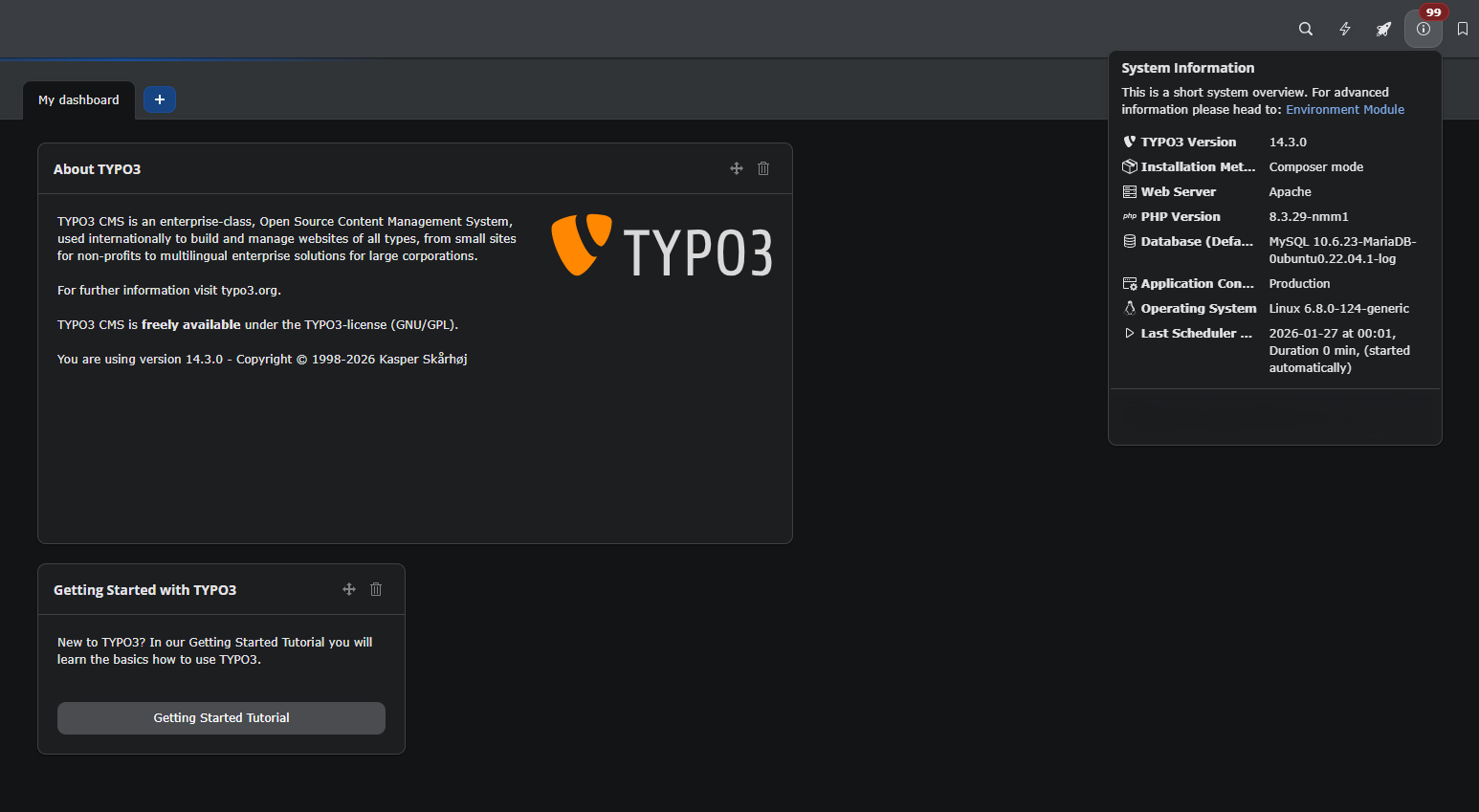The image size is (1479, 812).
Task: Click the System Information heading
Action: (x=1187, y=68)
